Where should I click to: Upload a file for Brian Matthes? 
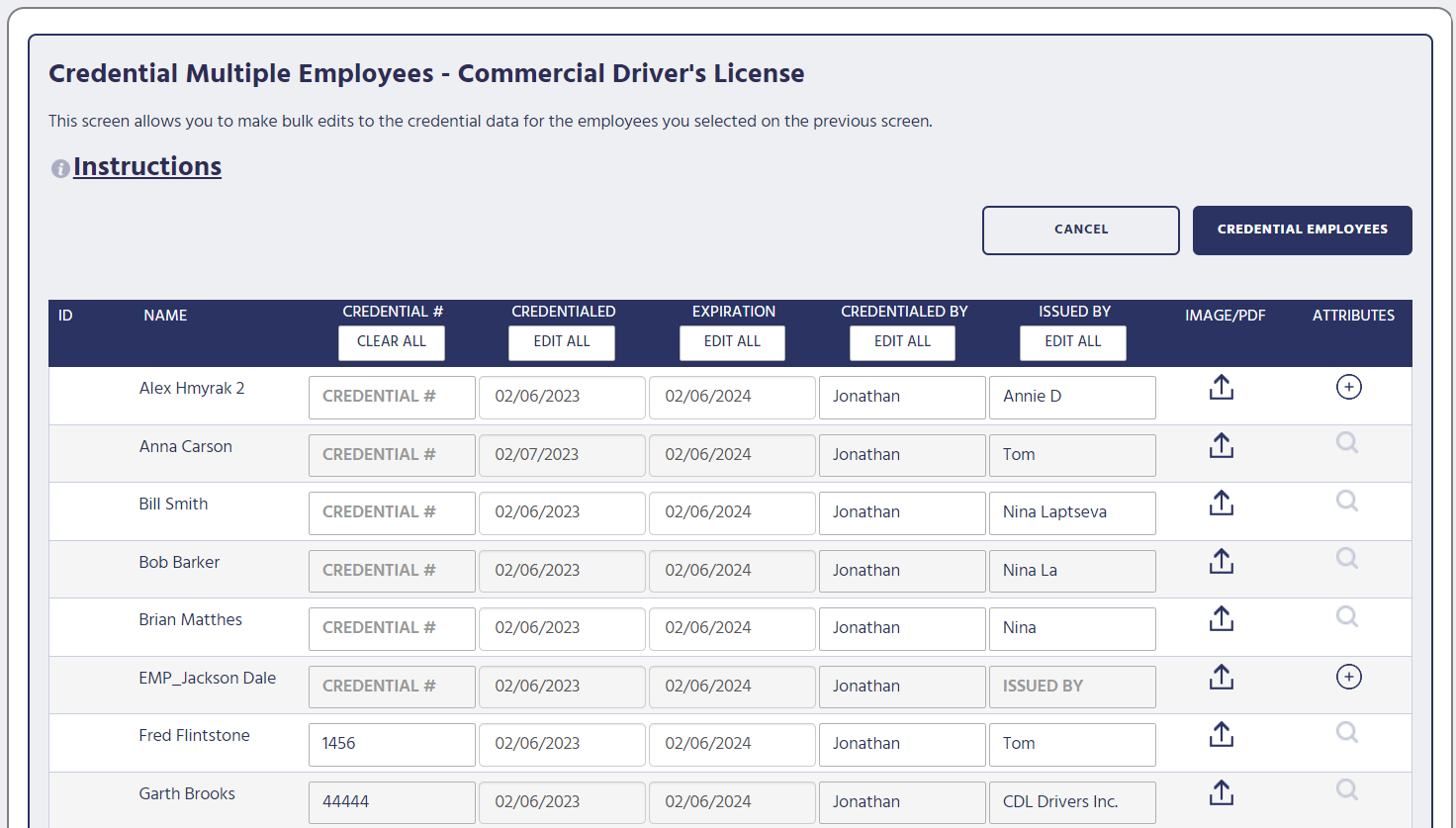tap(1221, 616)
